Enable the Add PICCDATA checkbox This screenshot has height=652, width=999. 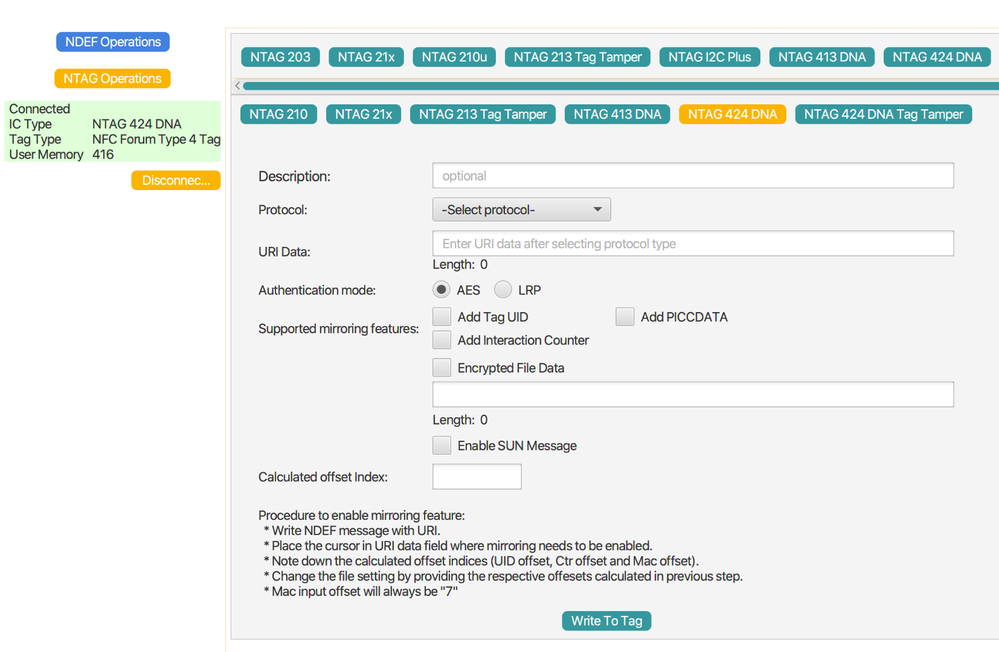pyautogui.click(x=625, y=317)
